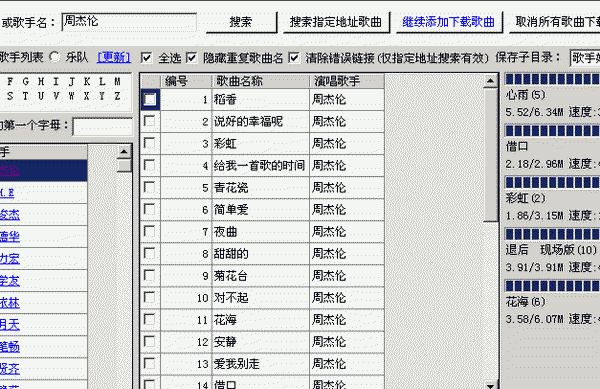Viewport: 600px width, 389px height.
Task: Check the box for song 甜甜的
Action: [150, 253]
